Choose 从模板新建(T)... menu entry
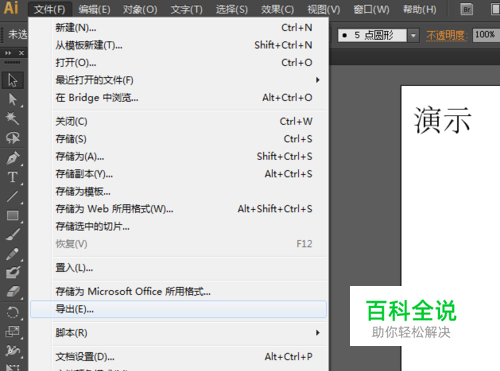 pyautogui.click(x=178, y=45)
